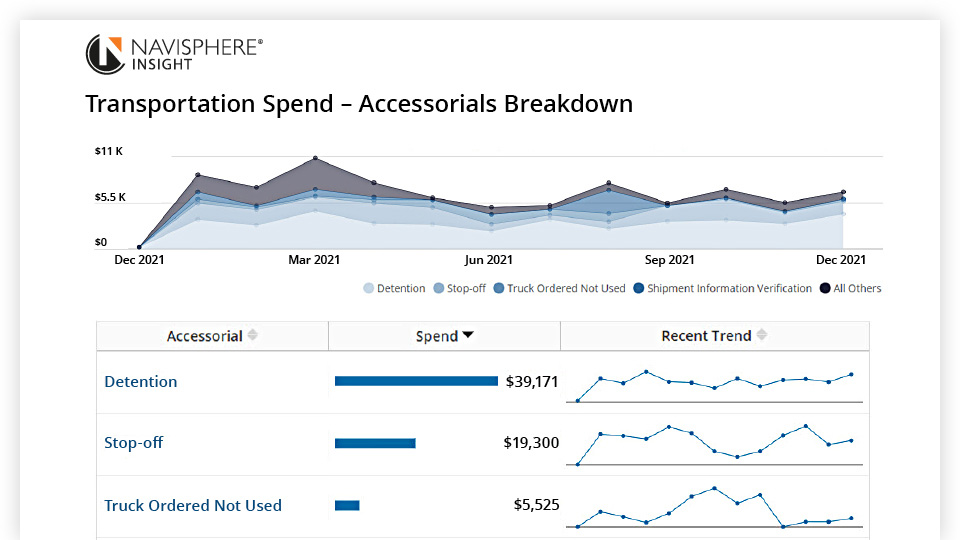Screen dimensions: 960x540
Task: Toggle All Others legend series
Action: pos(850,288)
